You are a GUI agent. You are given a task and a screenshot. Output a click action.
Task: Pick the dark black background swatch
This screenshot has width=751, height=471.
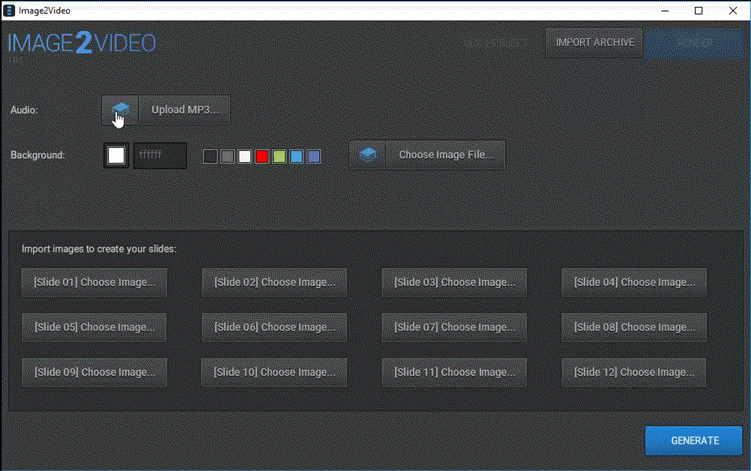tap(210, 156)
